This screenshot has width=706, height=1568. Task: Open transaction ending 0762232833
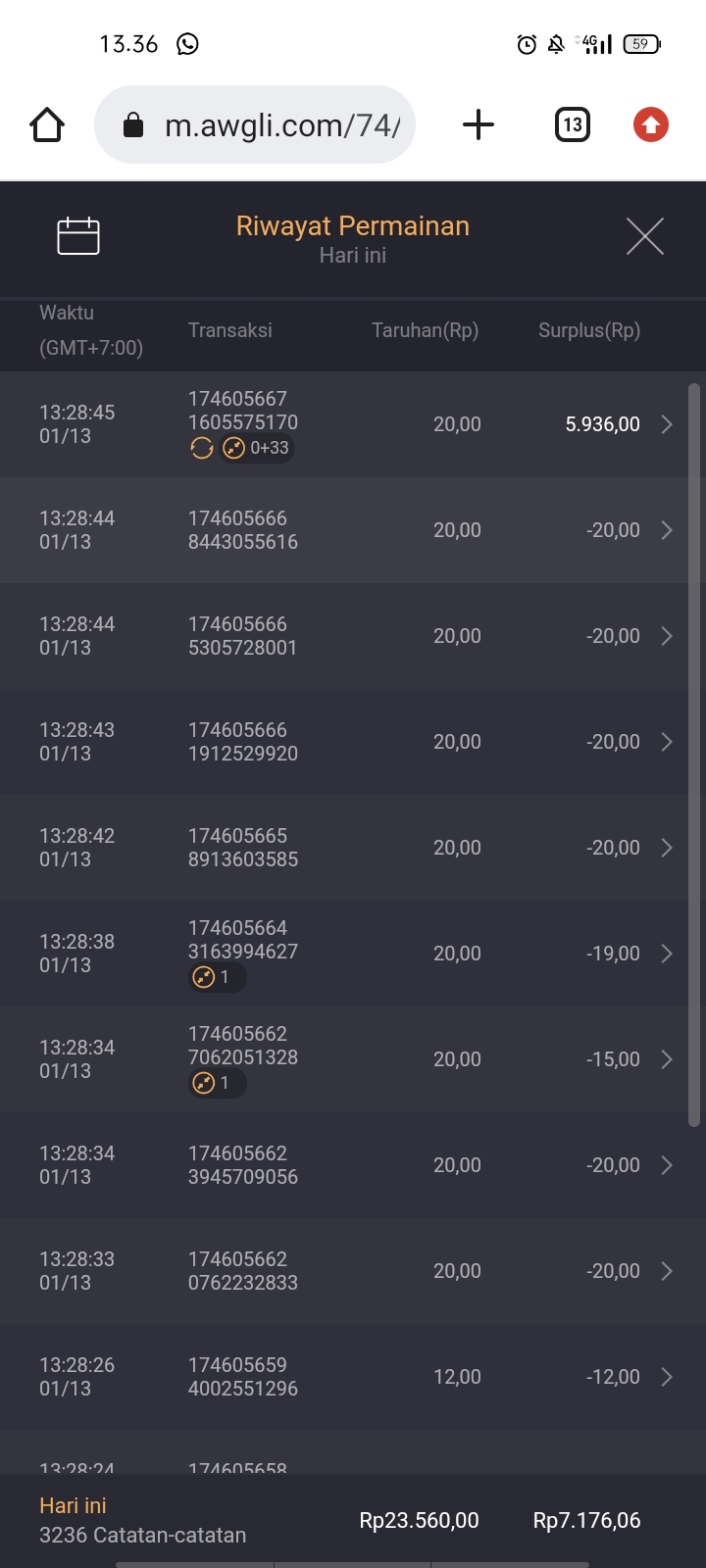click(x=243, y=1271)
